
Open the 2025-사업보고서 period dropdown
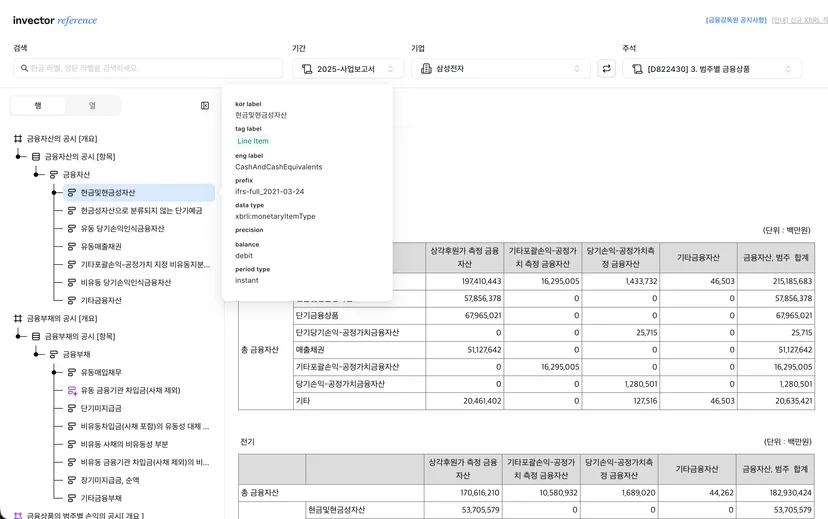(348, 69)
